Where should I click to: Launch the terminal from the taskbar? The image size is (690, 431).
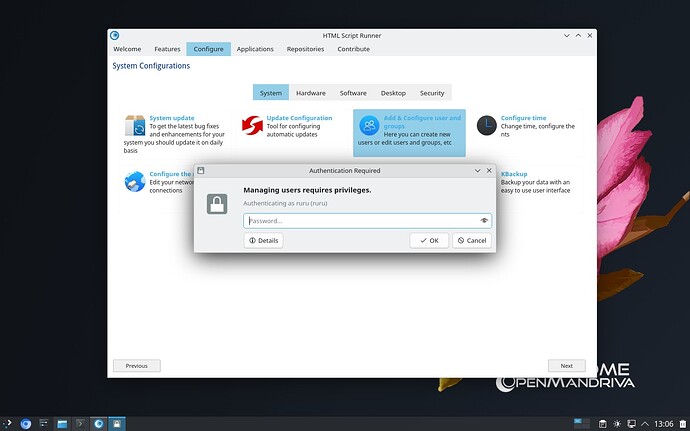coord(80,423)
